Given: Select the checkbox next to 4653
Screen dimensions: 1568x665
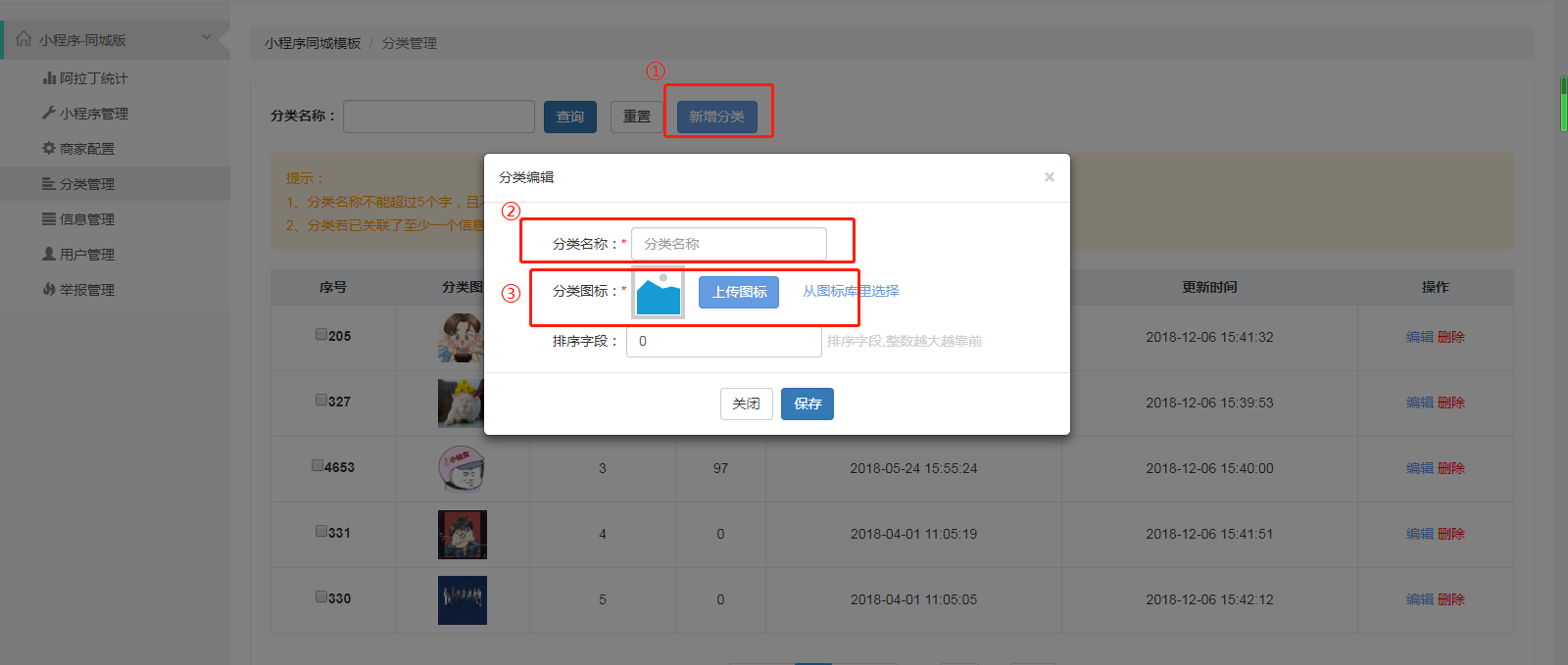Looking at the screenshot, I should click(x=318, y=466).
